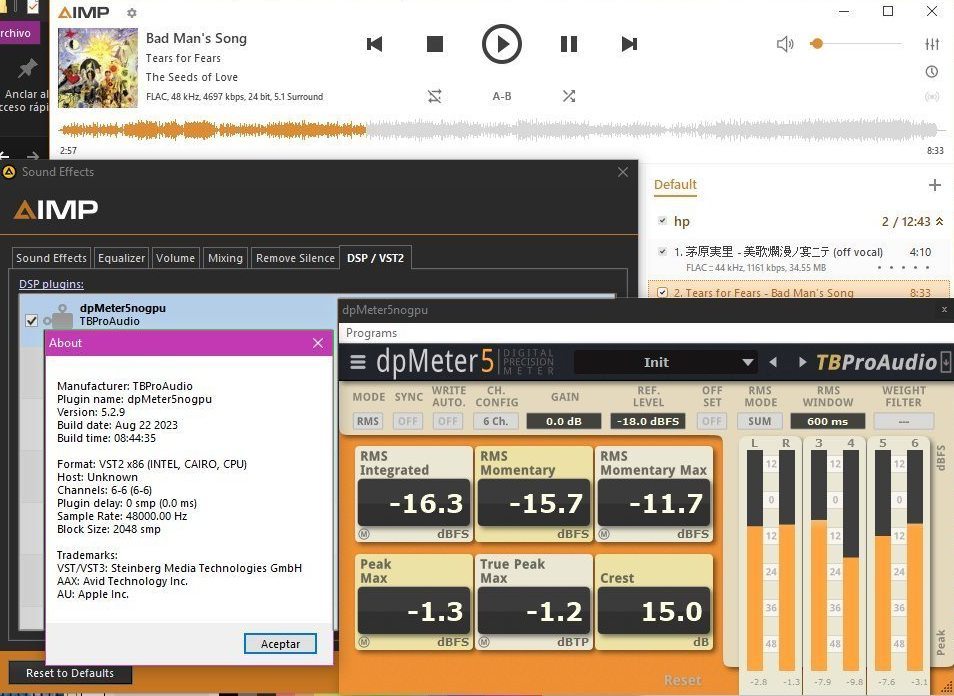Image resolution: width=954 pixels, height=696 pixels.
Task: Click the True Peak Max M indicator
Action: tap(484, 642)
